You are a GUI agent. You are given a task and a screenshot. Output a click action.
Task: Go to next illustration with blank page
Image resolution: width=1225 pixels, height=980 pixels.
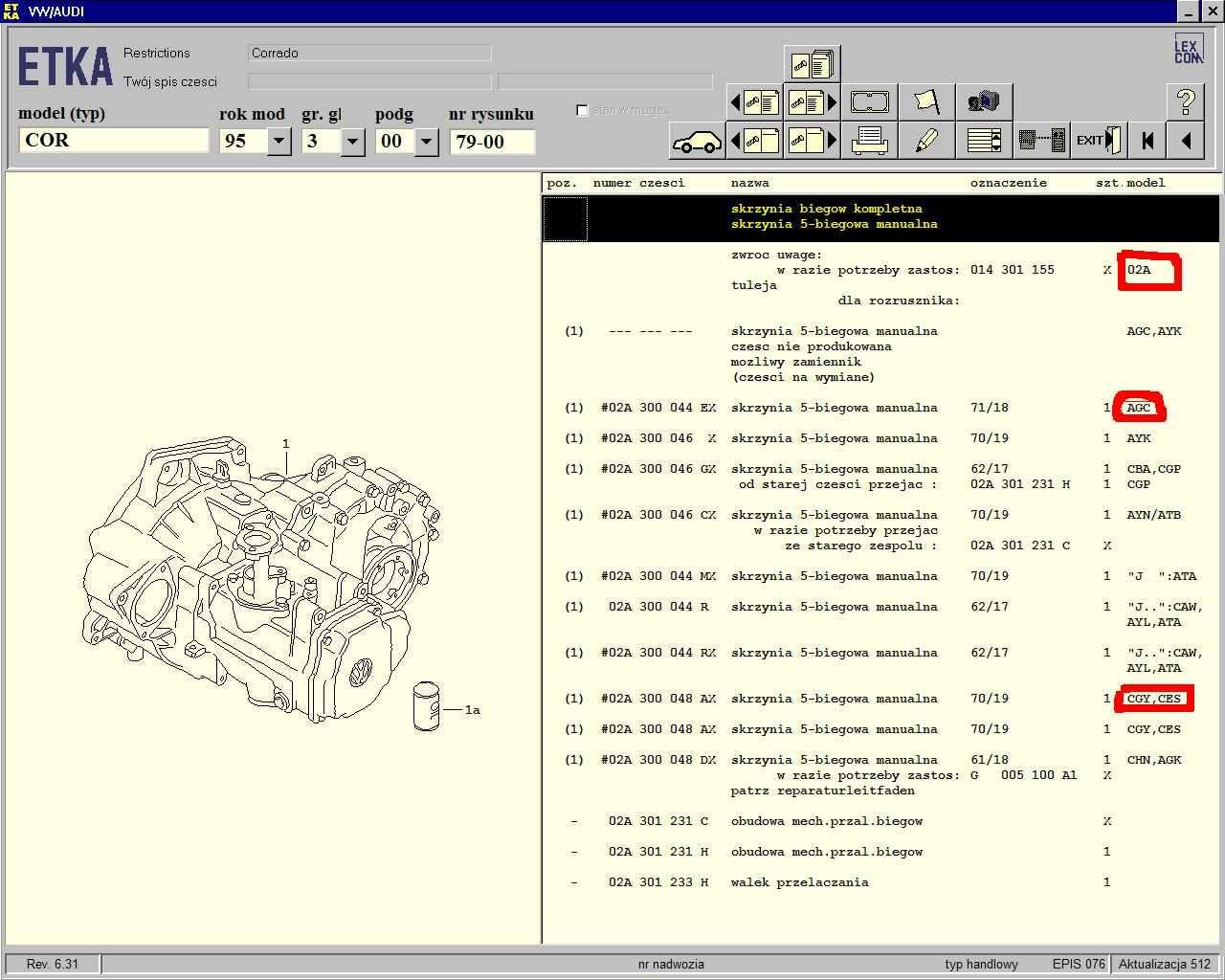tap(812, 141)
